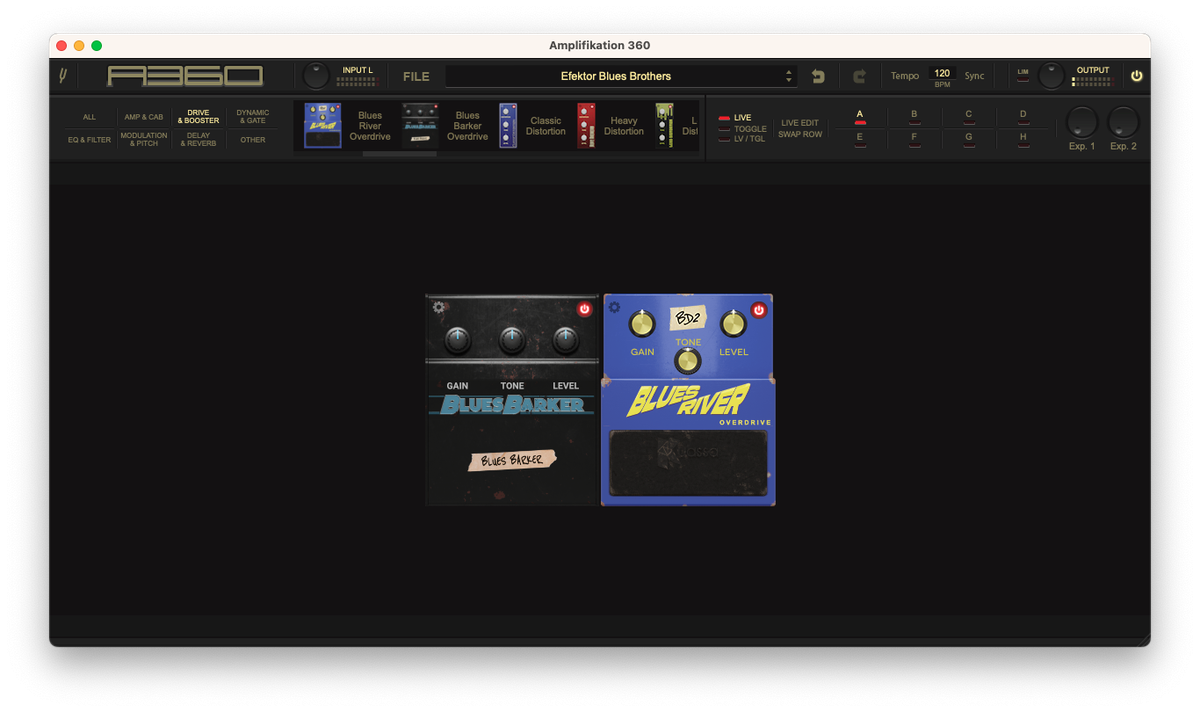Image resolution: width=1200 pixels, height=712 pixels.
Task: Click the Tempo BPM value field
Action: 942,73
